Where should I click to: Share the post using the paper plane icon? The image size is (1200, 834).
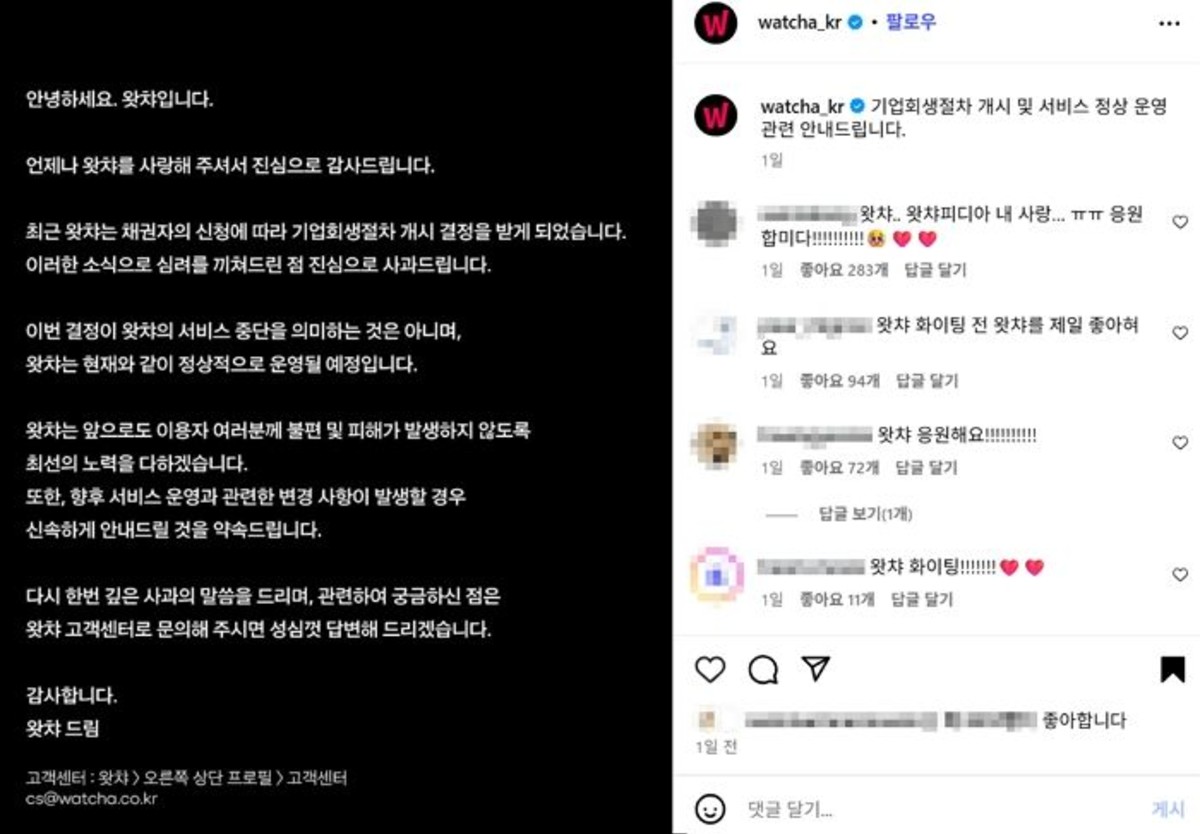tap(817, 669)
